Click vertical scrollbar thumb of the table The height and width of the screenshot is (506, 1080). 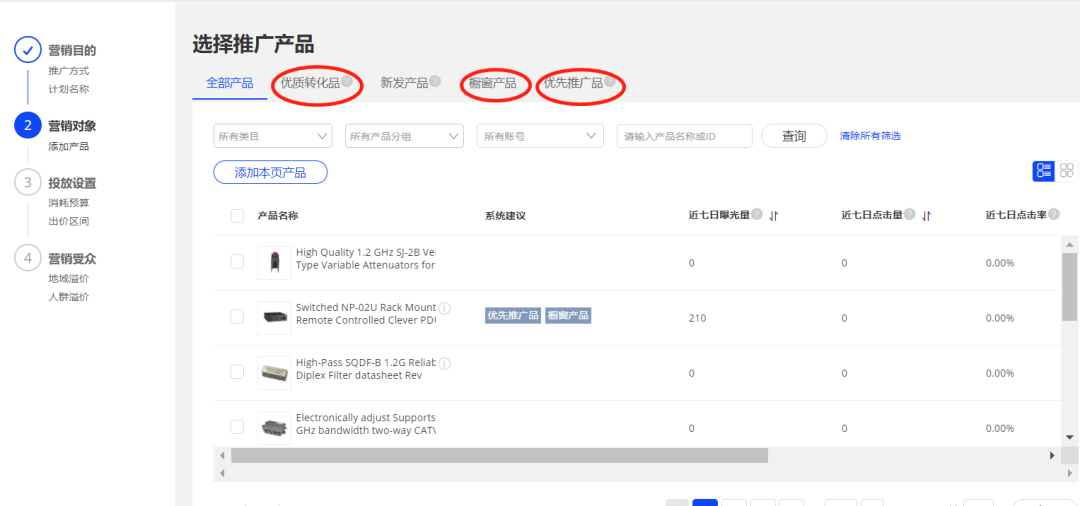tap(1069, 288)
